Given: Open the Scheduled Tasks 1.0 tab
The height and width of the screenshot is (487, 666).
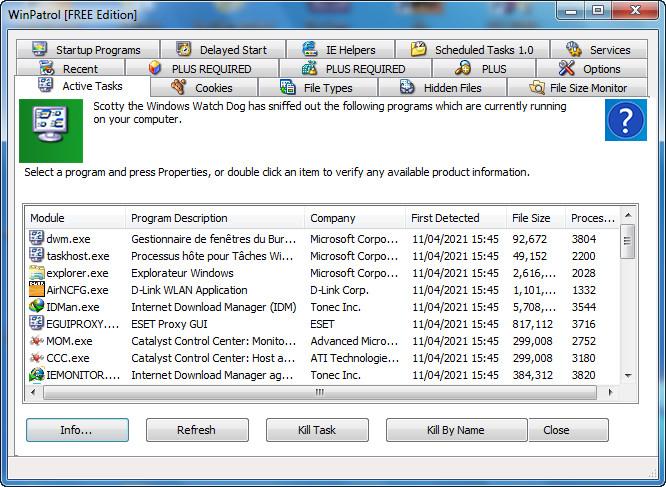Looking at the screenshot, I should (473, 49).
